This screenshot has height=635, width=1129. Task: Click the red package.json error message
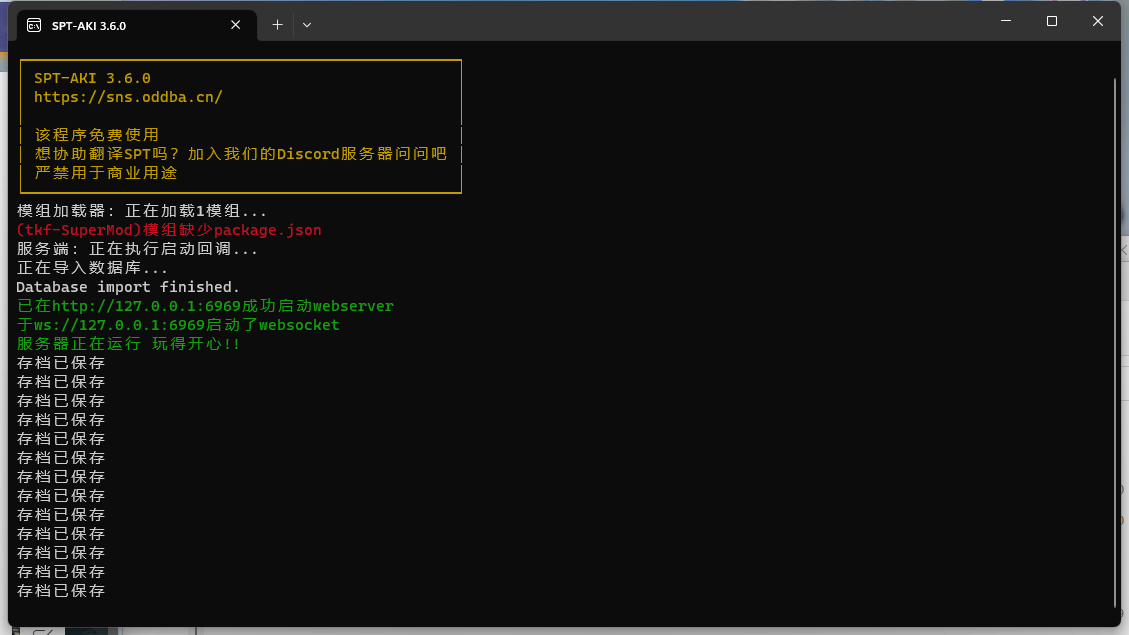[169, 229]
